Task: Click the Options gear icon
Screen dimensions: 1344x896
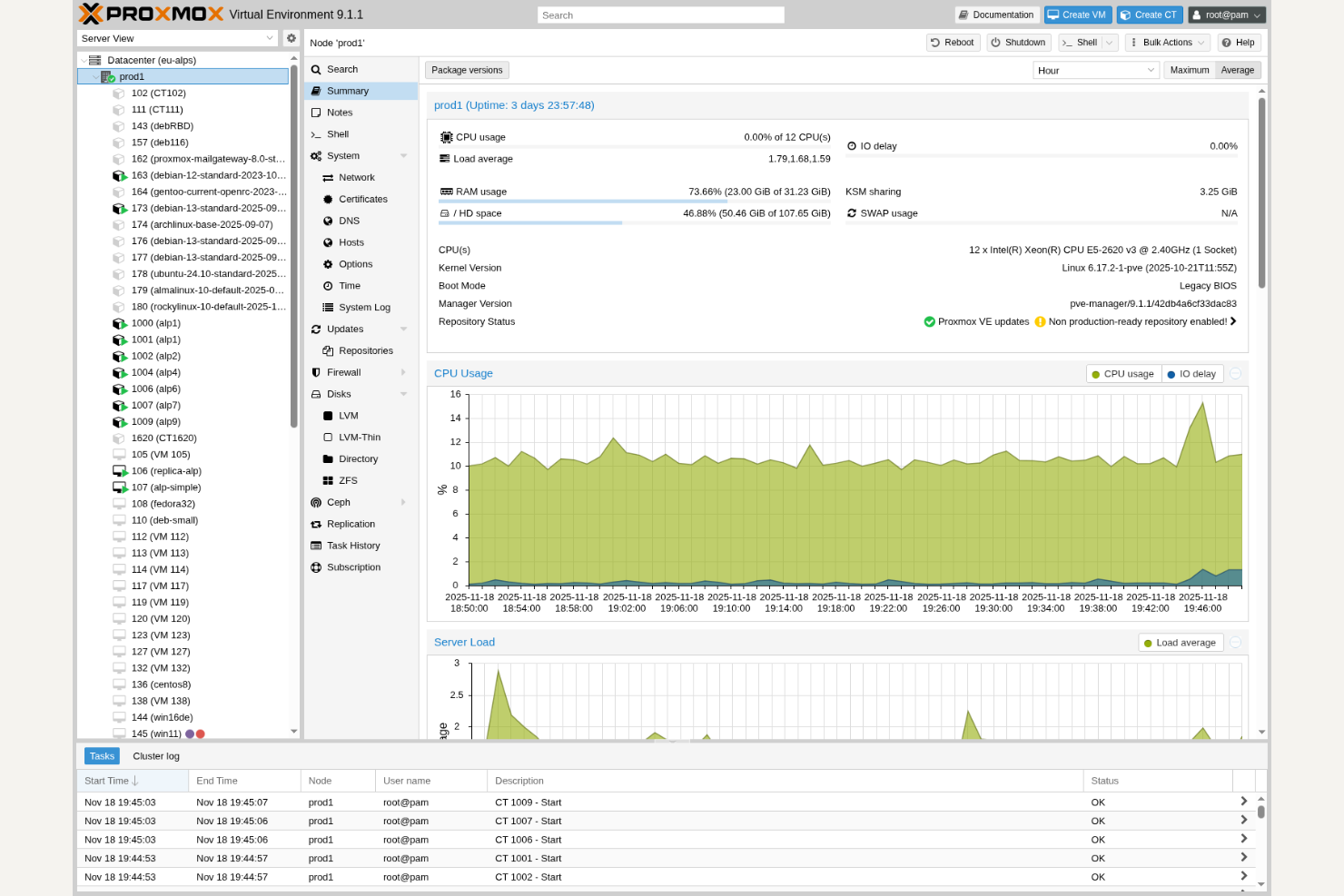Action: (x=328, y=264)
